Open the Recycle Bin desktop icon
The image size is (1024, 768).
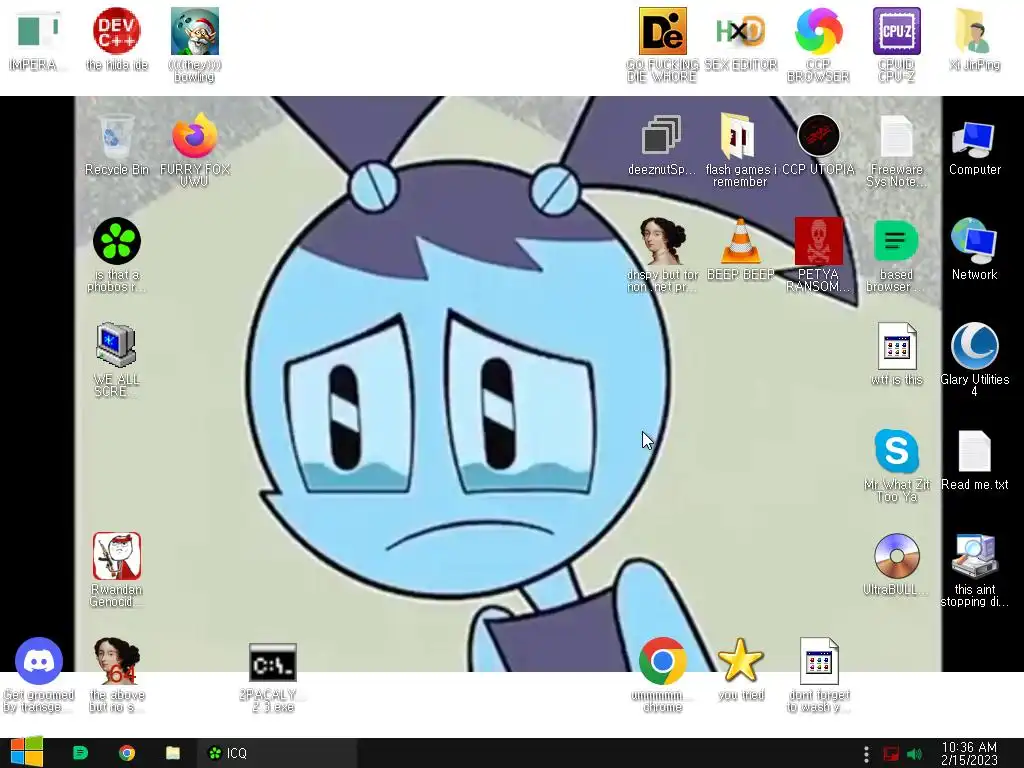(116, 138)
